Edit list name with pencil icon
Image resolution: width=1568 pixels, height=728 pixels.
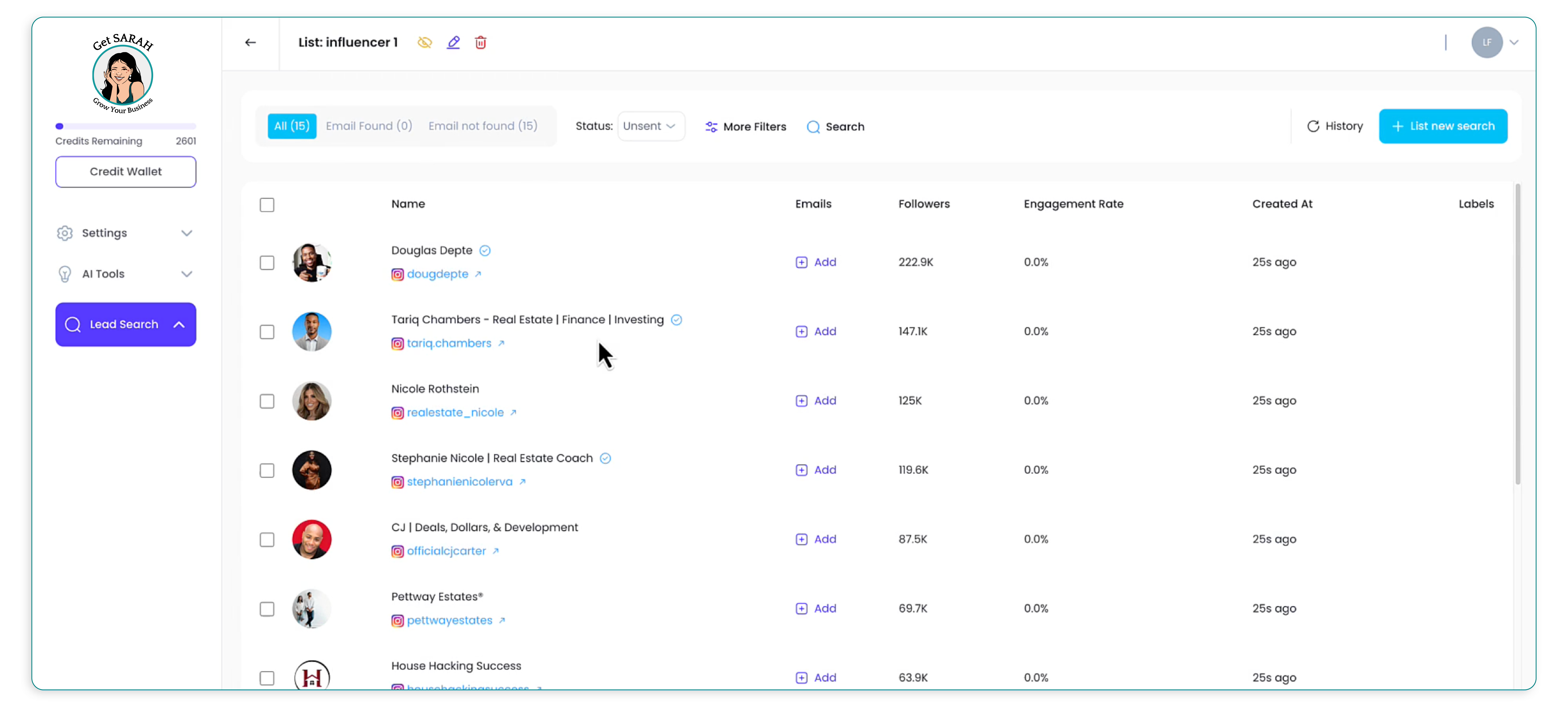pos(453,43)
